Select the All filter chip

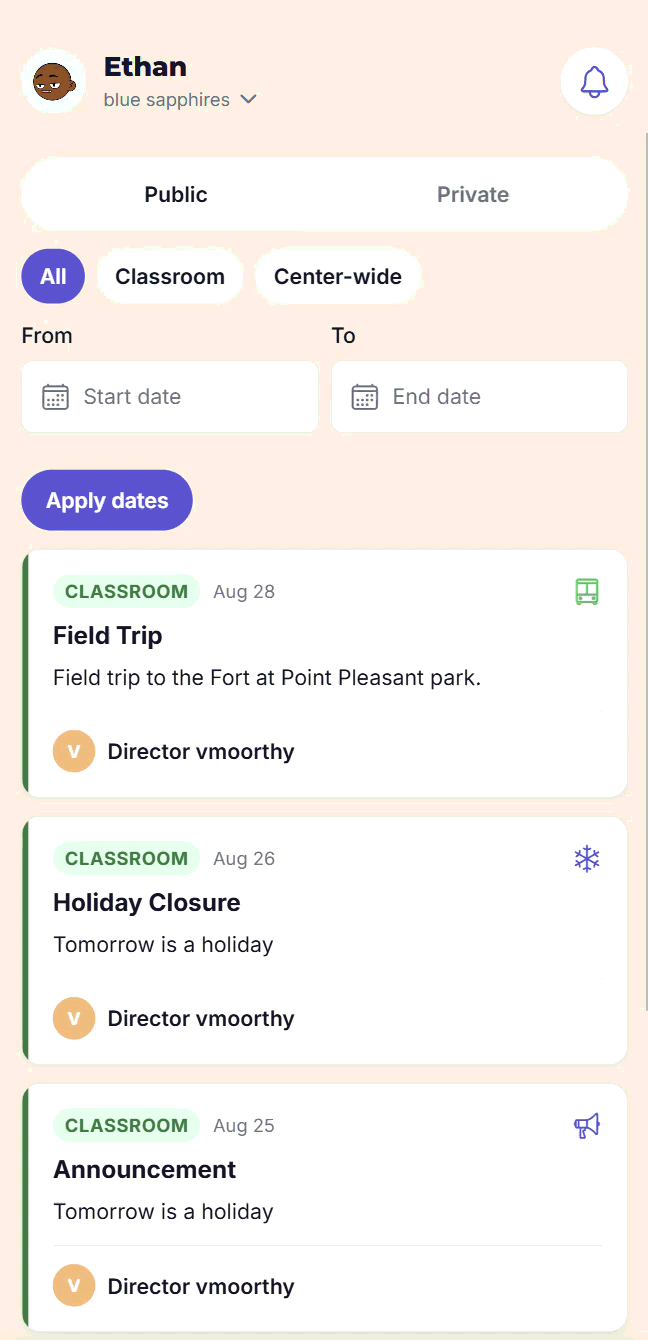[x=53, y=276]
